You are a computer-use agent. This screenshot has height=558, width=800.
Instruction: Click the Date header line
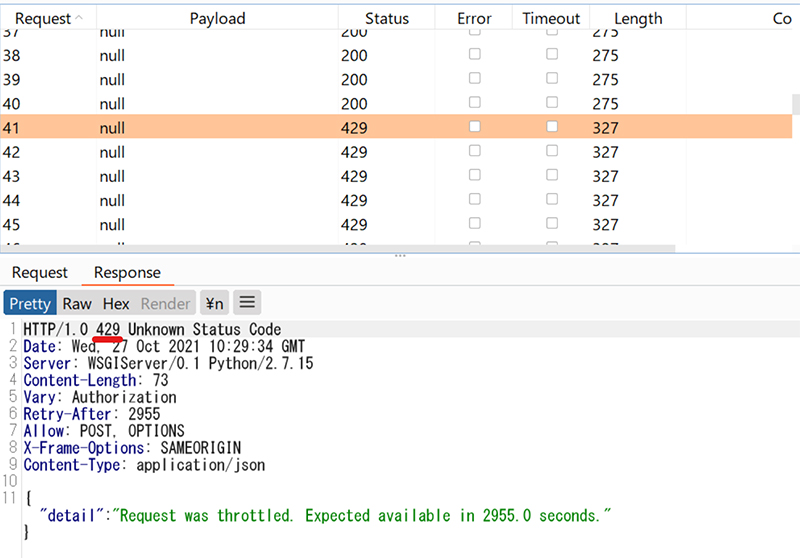tap(164, 346)
